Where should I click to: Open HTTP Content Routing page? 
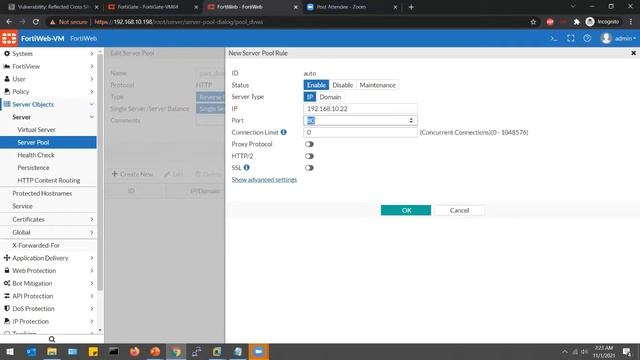(x=49, y=180)
